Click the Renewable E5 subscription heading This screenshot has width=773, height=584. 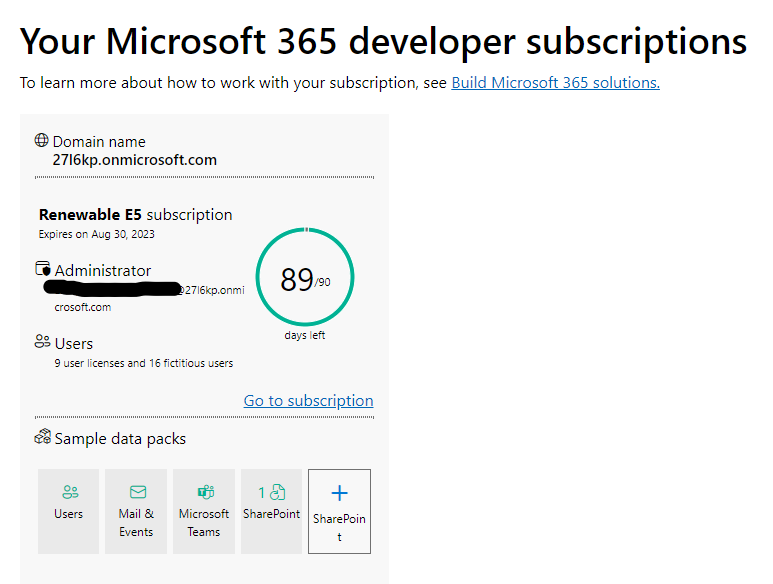(x=136, y=215)
